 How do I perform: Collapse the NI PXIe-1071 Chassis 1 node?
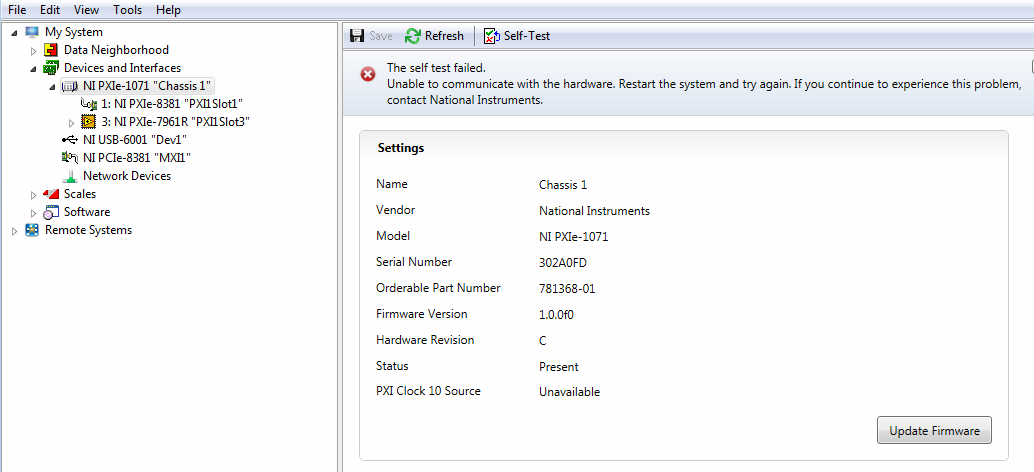pos(53,86)
